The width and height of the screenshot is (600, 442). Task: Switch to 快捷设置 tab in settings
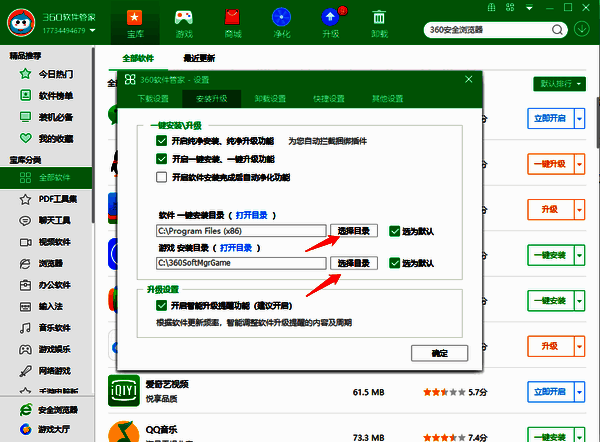click(x=329, y=99)
